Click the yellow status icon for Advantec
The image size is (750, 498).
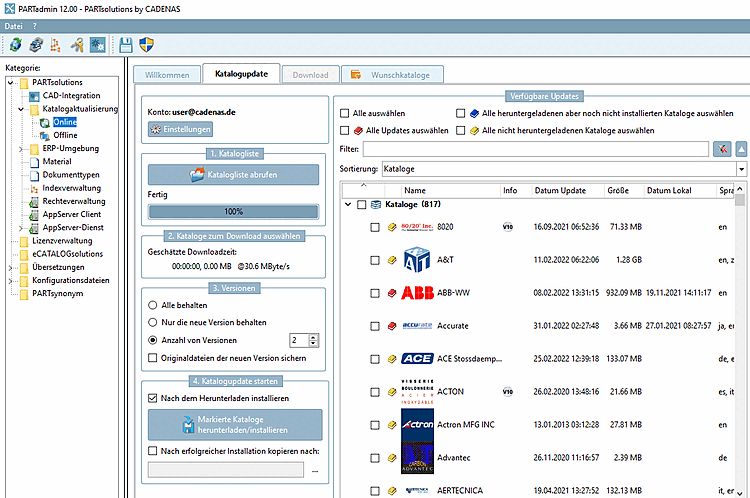click(x=392, y=458)
